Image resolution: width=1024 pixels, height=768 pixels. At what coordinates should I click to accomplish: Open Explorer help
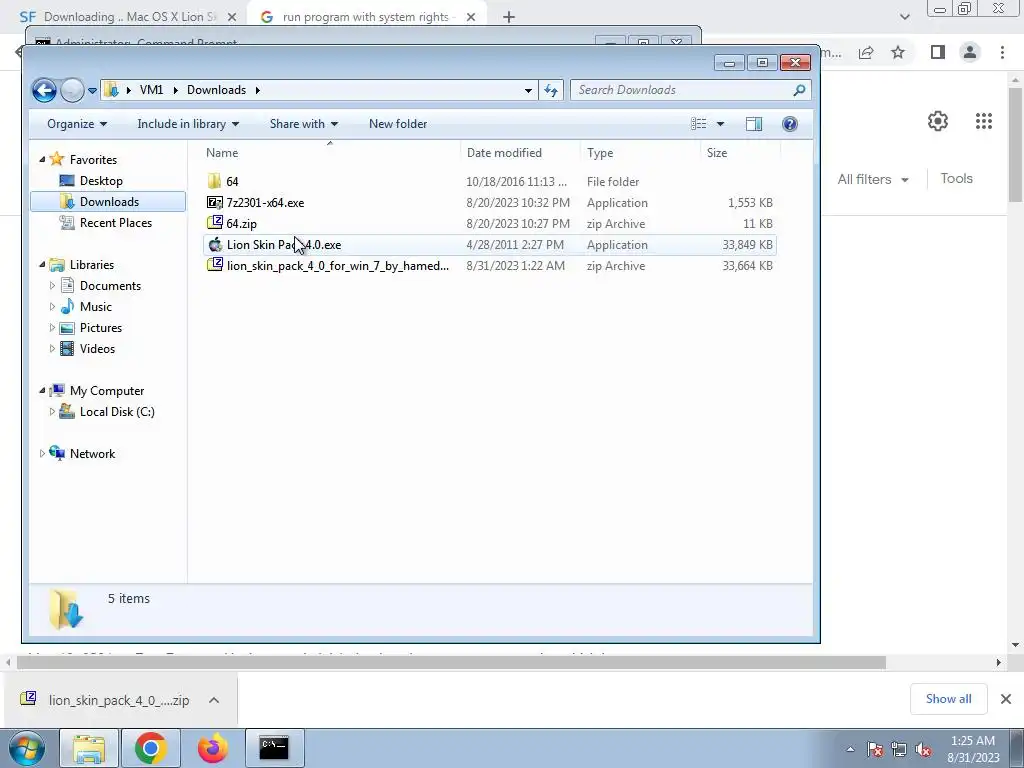coord(790,124)
